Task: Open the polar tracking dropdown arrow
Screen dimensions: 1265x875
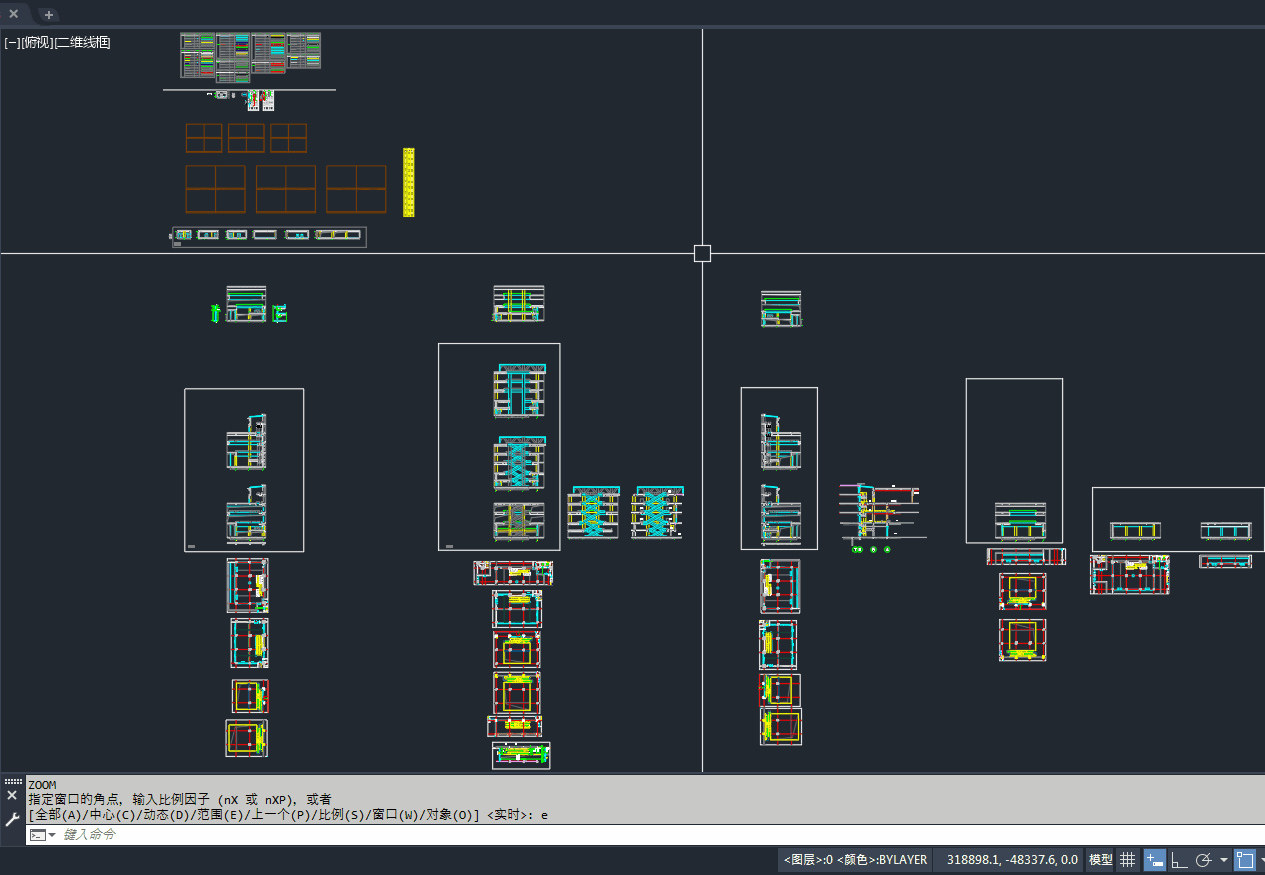Action: point(1224,859)
